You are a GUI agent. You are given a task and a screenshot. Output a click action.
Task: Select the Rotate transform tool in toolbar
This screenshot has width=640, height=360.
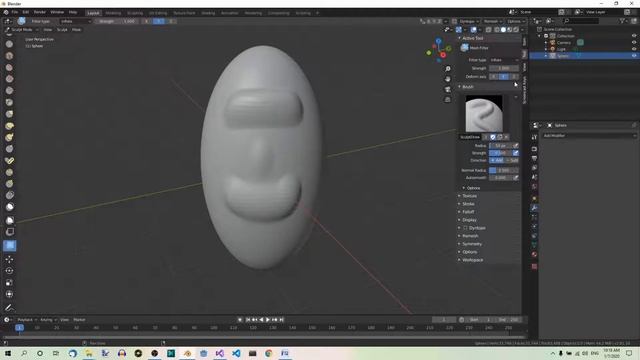coord(9,271)
